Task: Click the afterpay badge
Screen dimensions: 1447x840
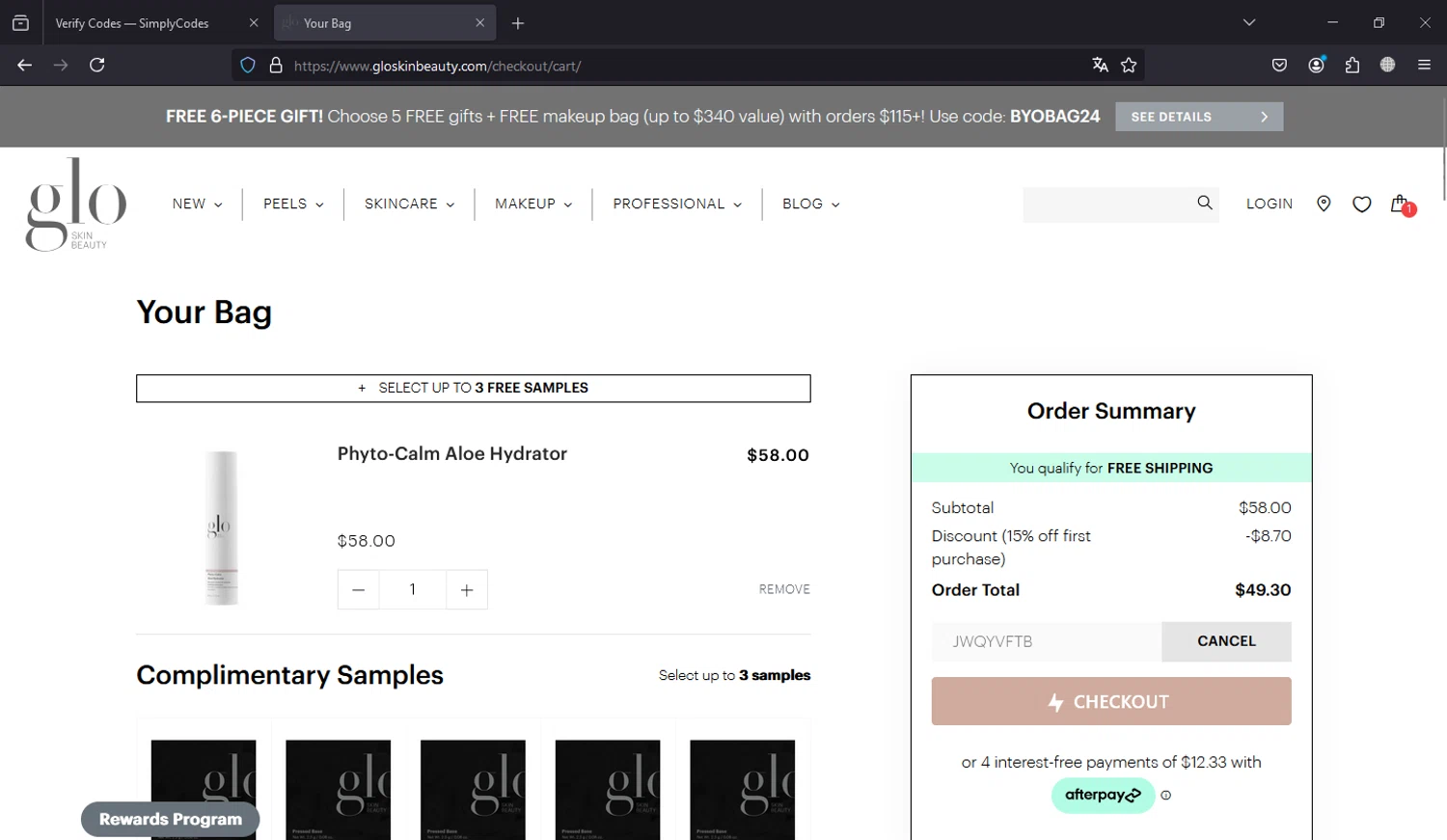Action: pyautogui.click(x=1103, y=796)
